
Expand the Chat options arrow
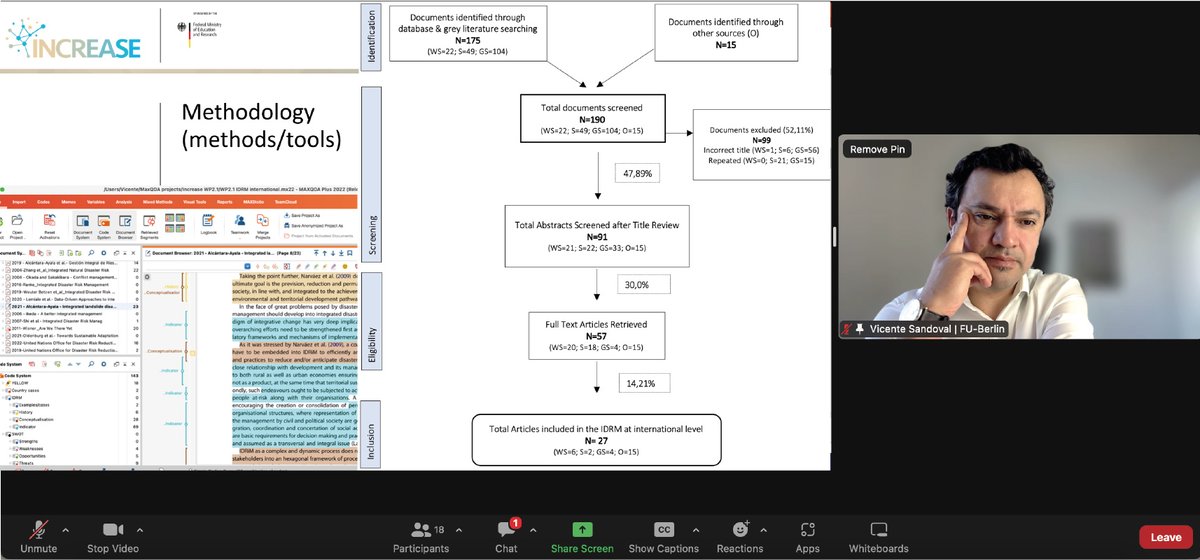(x=531, y=529)
